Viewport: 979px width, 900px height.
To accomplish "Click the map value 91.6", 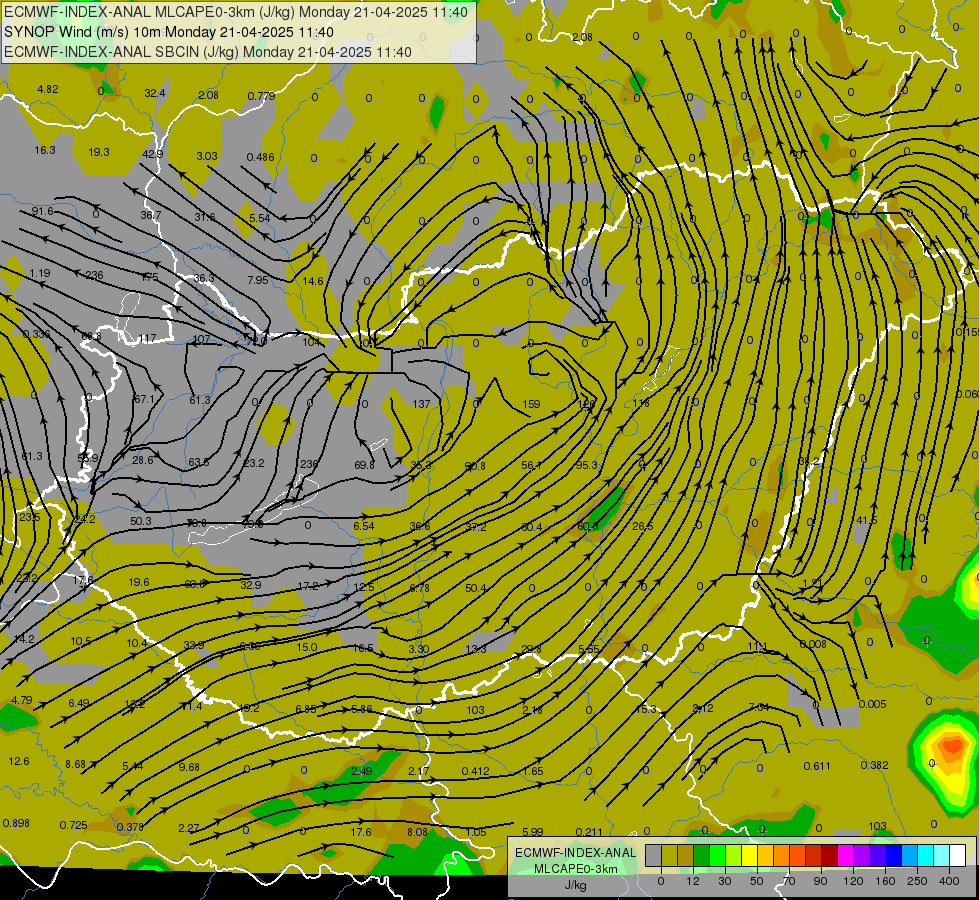I will 42,211.
